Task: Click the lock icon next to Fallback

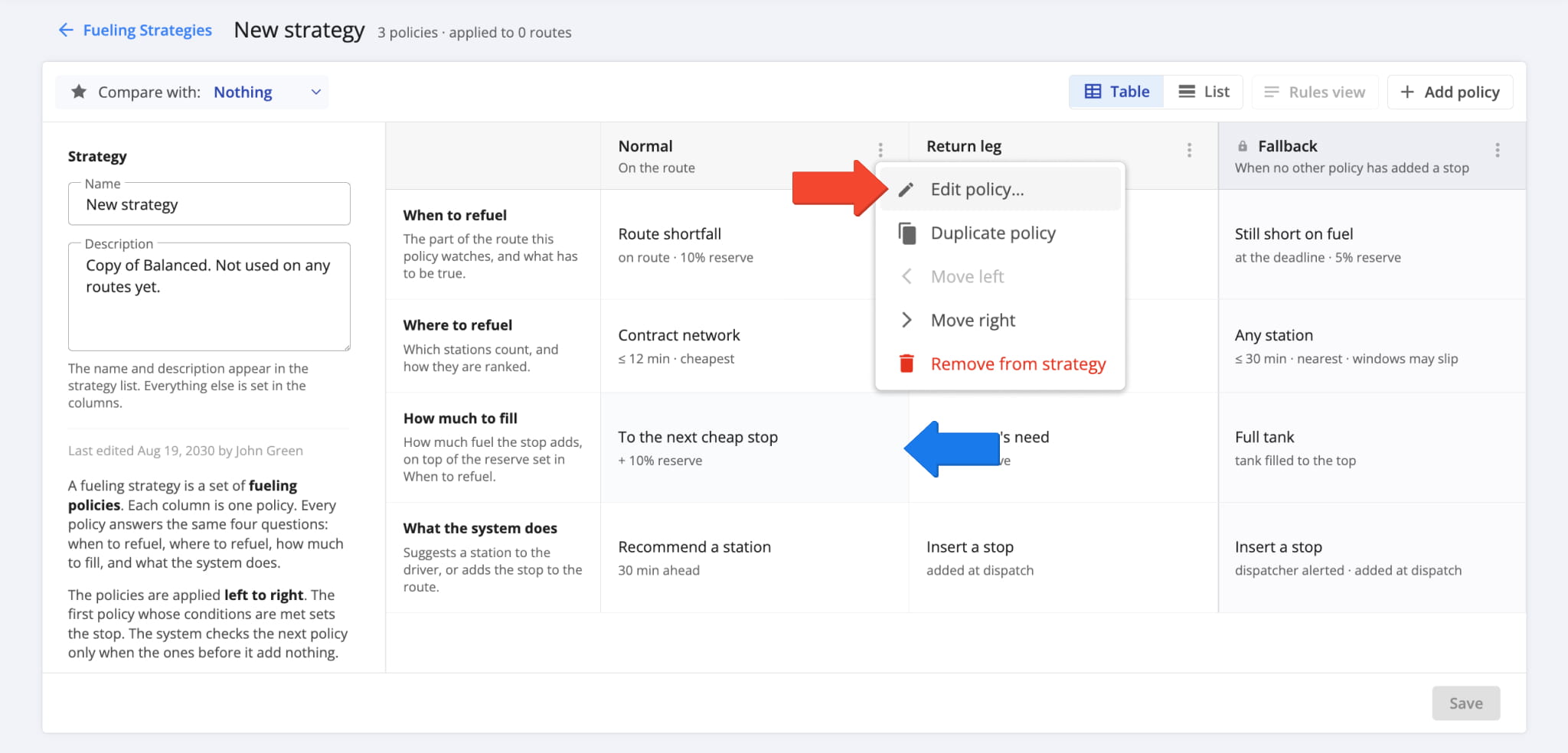Action: coord(1243,146)
